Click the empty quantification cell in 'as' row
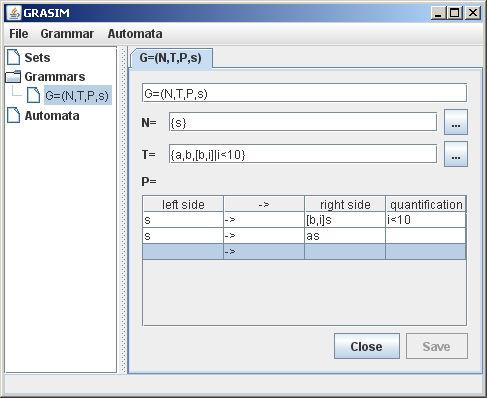Viewport: 487px width, 398px height. pyautogui.click(x=426, y=236)
